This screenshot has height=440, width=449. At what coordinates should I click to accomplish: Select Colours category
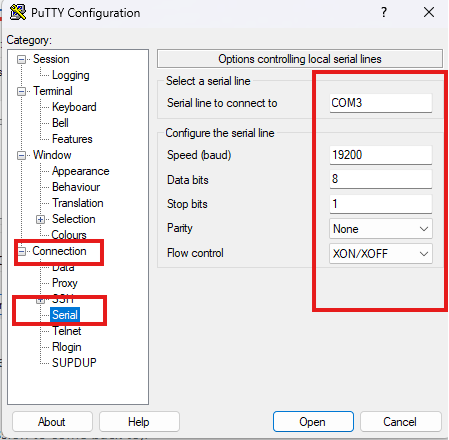click(69, 235)
